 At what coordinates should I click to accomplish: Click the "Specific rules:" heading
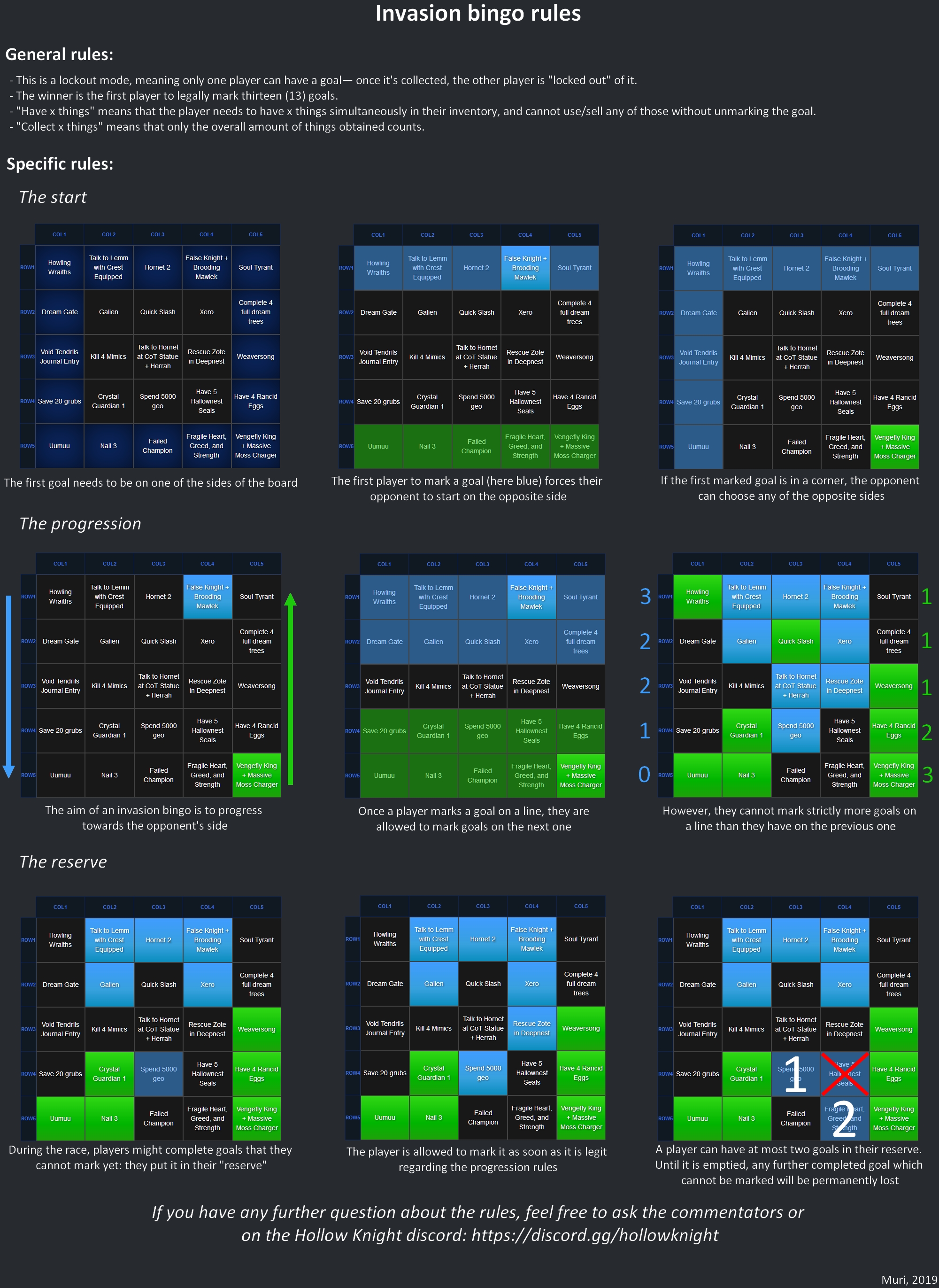pos(60,164)
